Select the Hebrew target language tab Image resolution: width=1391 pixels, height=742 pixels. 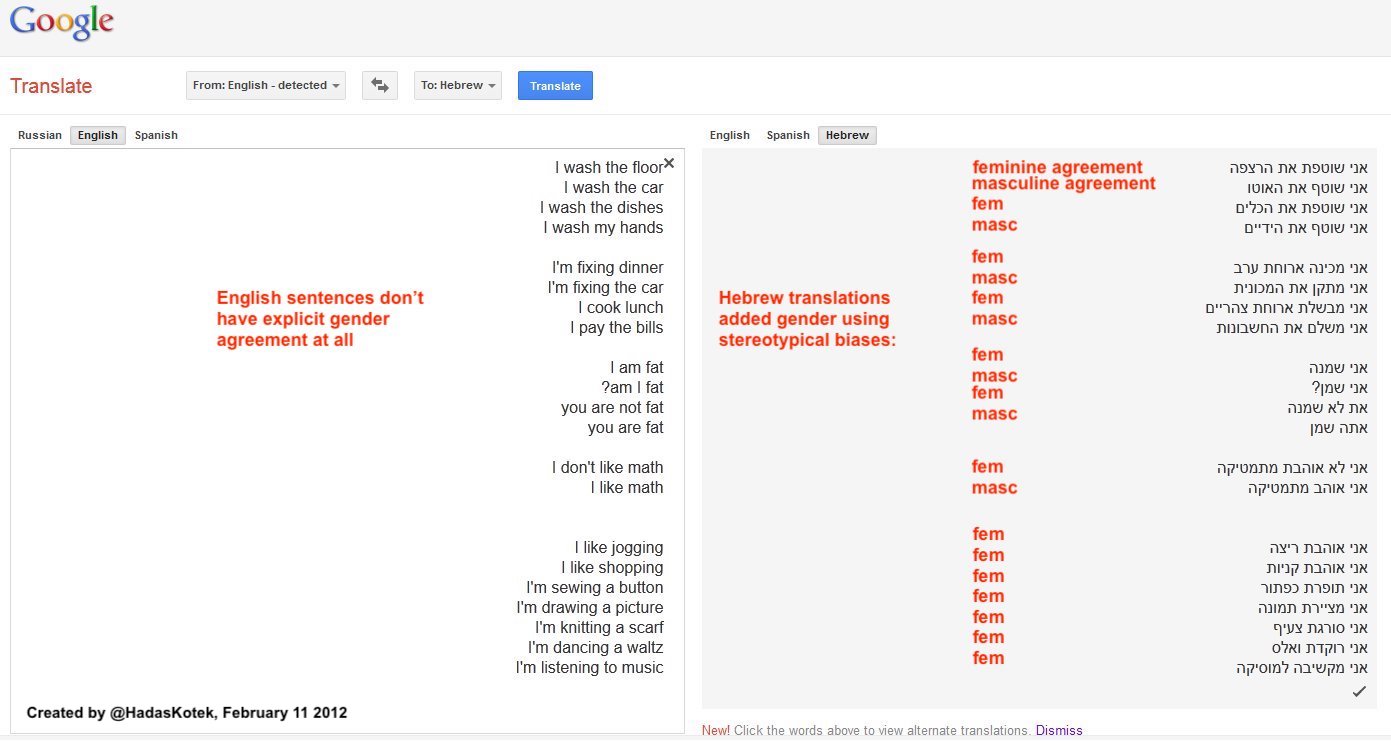(847, 135)
